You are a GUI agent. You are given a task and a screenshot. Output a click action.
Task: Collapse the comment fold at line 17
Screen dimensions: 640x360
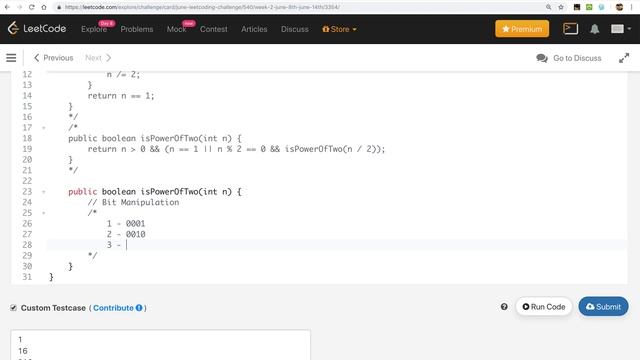[x=44, y=128]
